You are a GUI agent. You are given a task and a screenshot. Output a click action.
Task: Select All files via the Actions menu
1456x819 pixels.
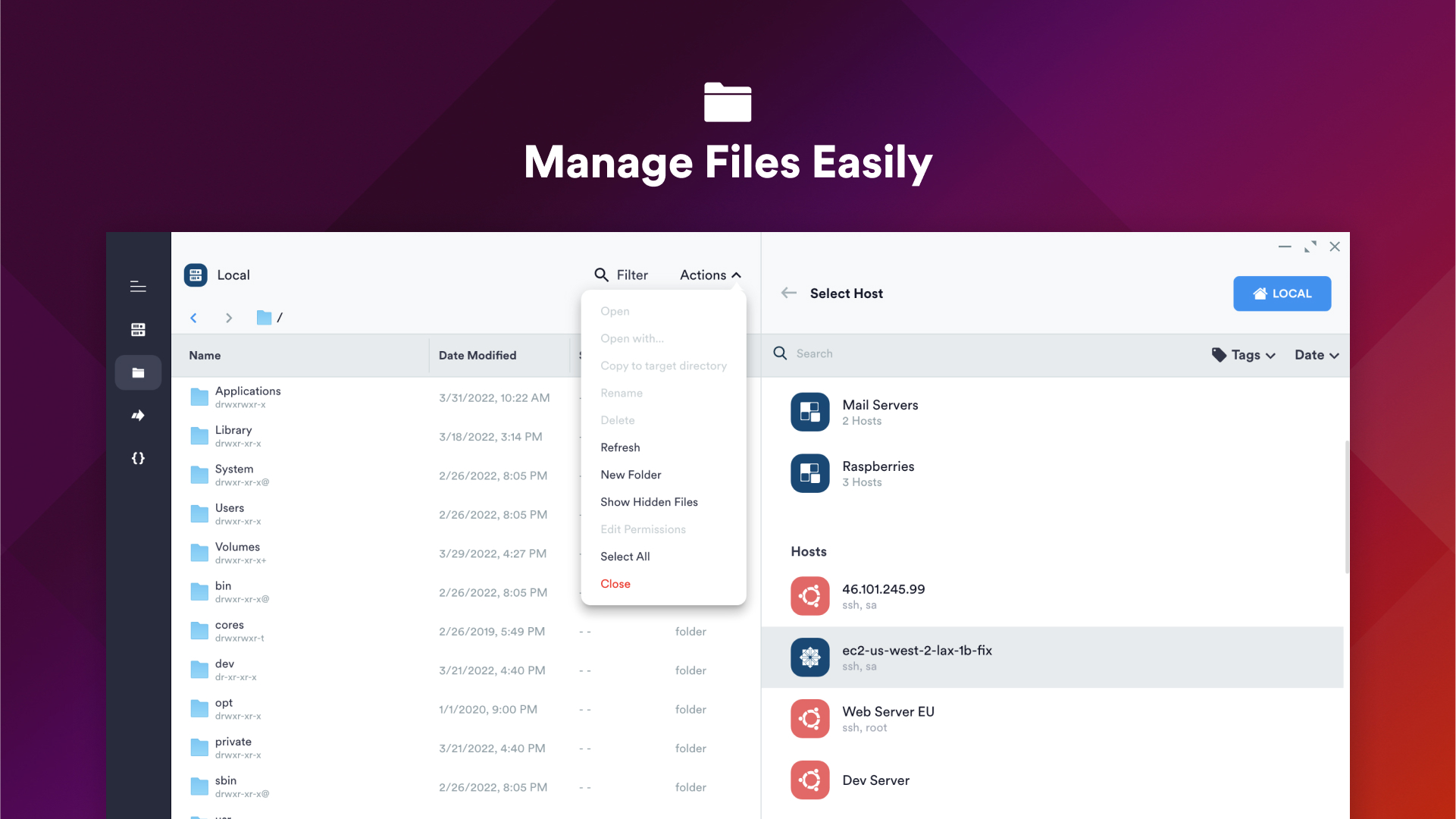coord(625,556)
